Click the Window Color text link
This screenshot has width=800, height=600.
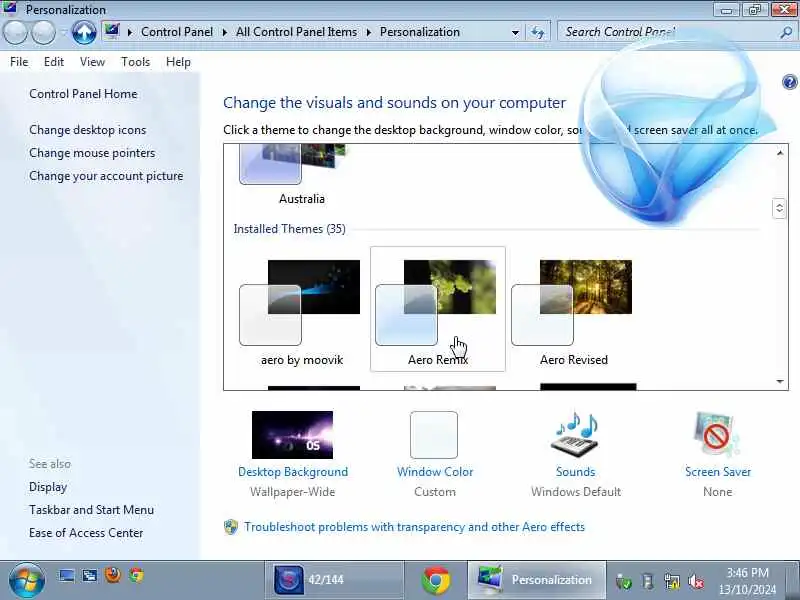pyautogui.click(x=435, y=472)
